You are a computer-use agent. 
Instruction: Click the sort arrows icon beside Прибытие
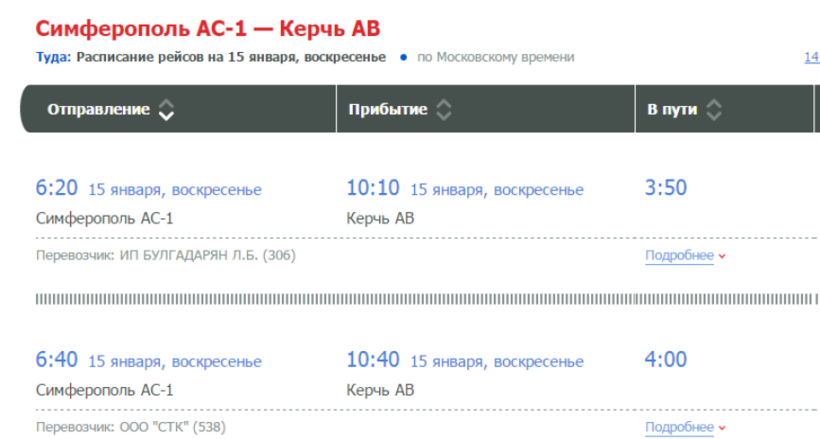coord(443,109)
